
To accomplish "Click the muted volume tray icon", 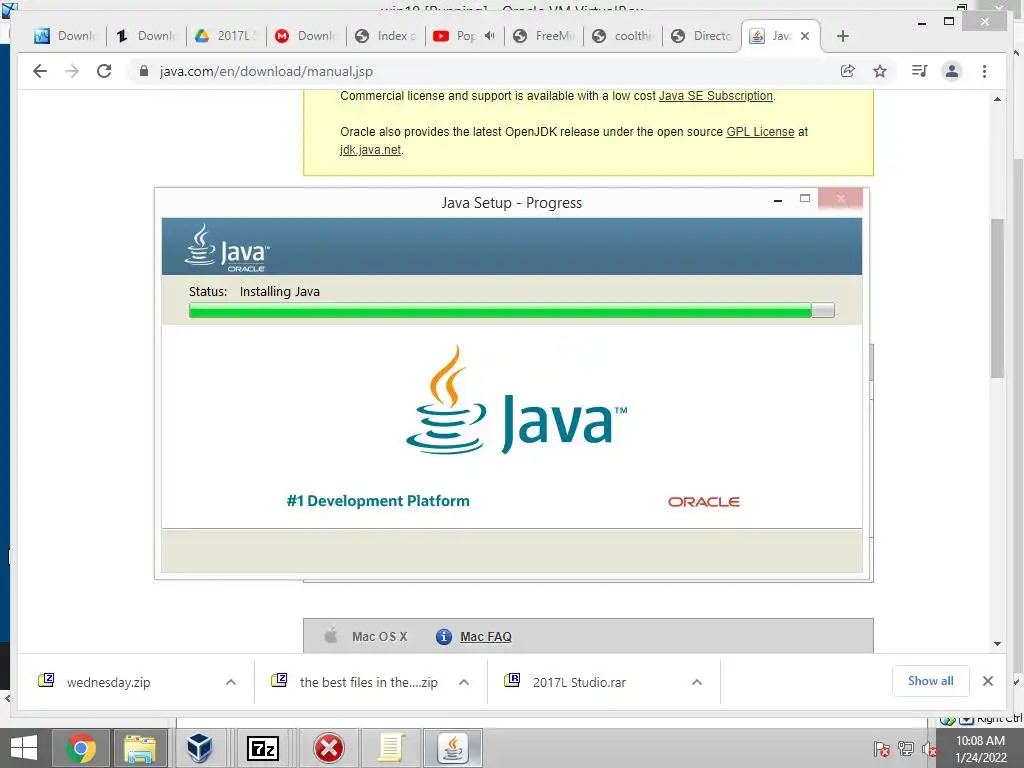I will pos(929,749).
